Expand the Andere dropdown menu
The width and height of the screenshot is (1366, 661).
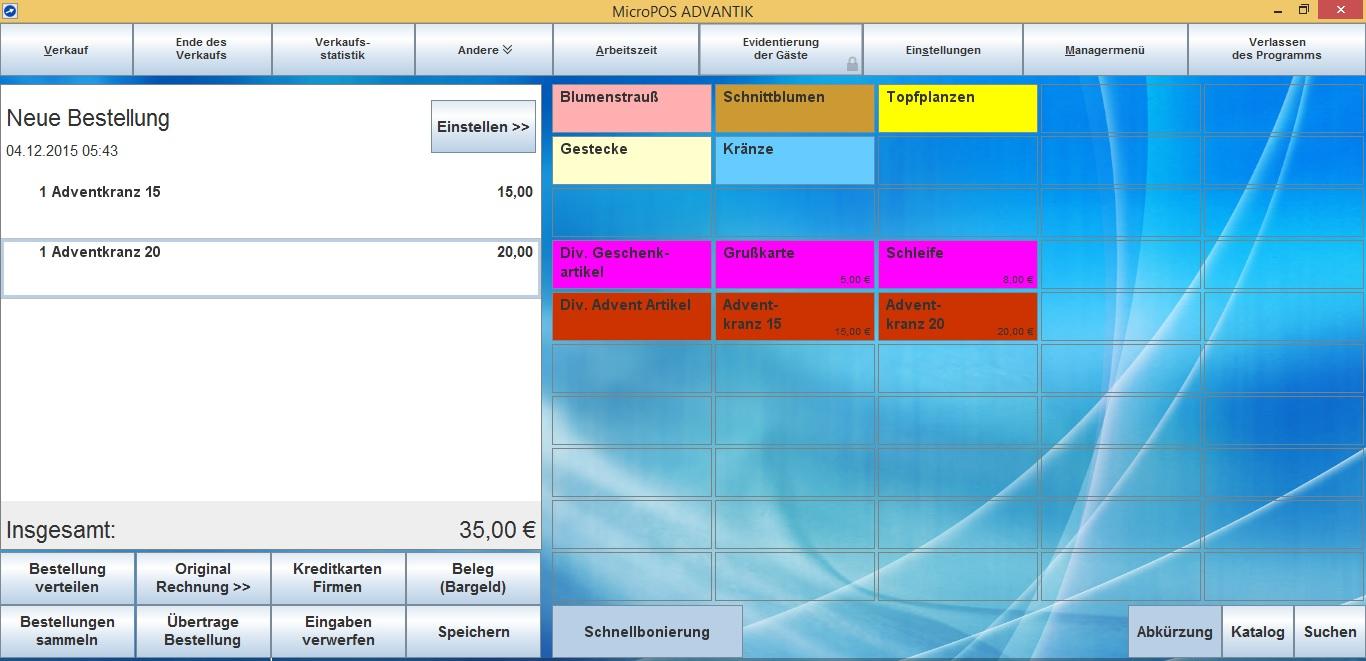[484, 50]
